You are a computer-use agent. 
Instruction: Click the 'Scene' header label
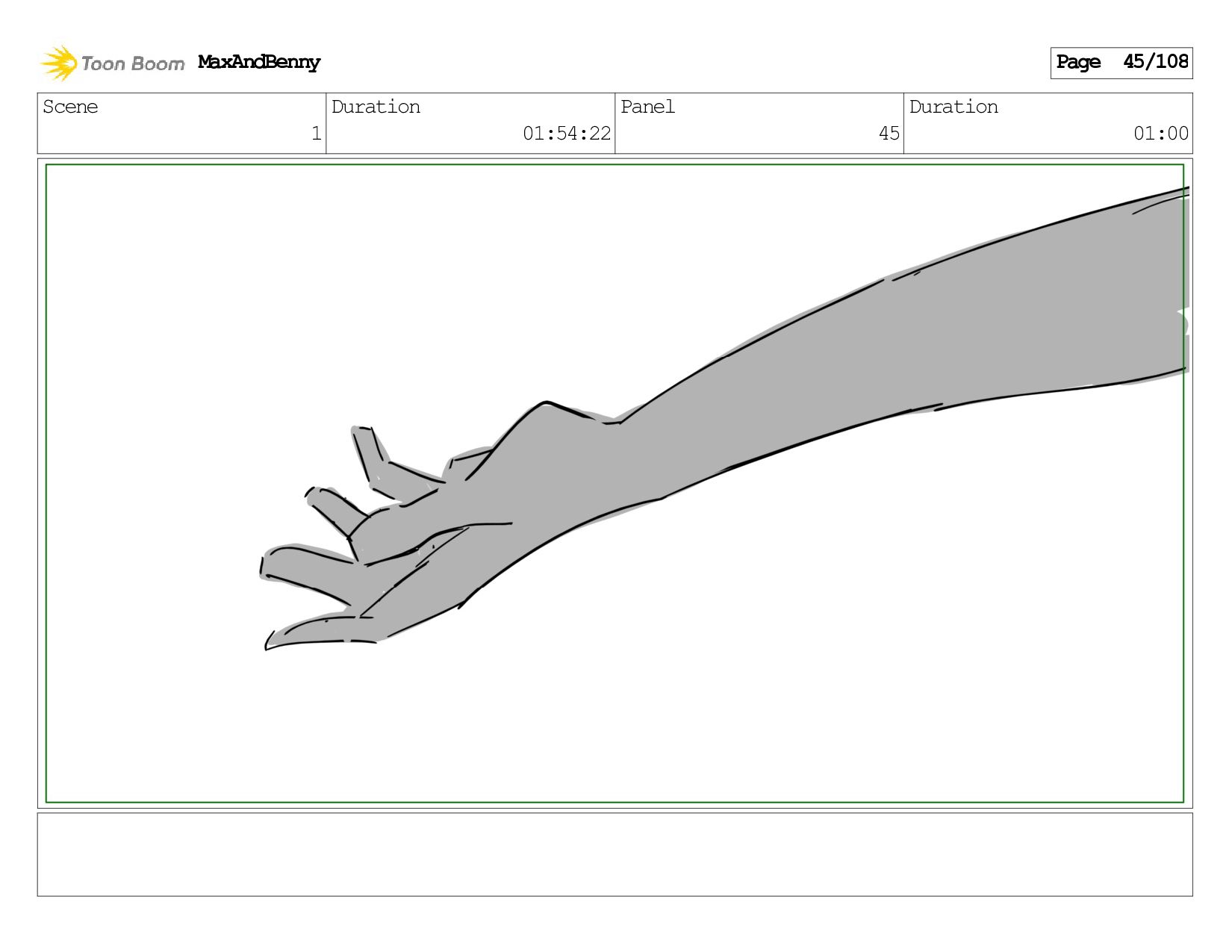[x=70, y=107]
